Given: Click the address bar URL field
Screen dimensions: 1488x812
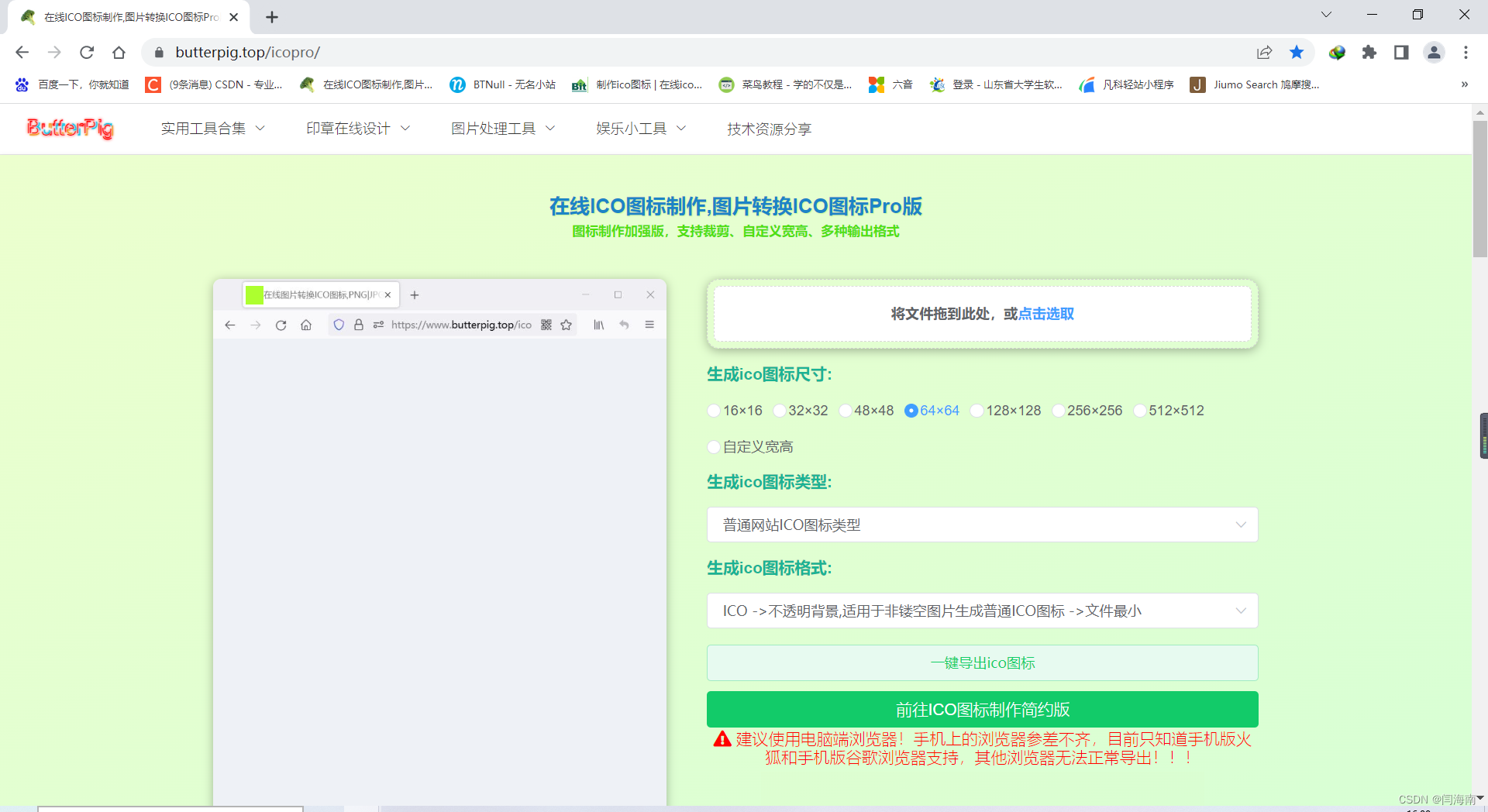Looking at the screenshot, I should point(697,52).
